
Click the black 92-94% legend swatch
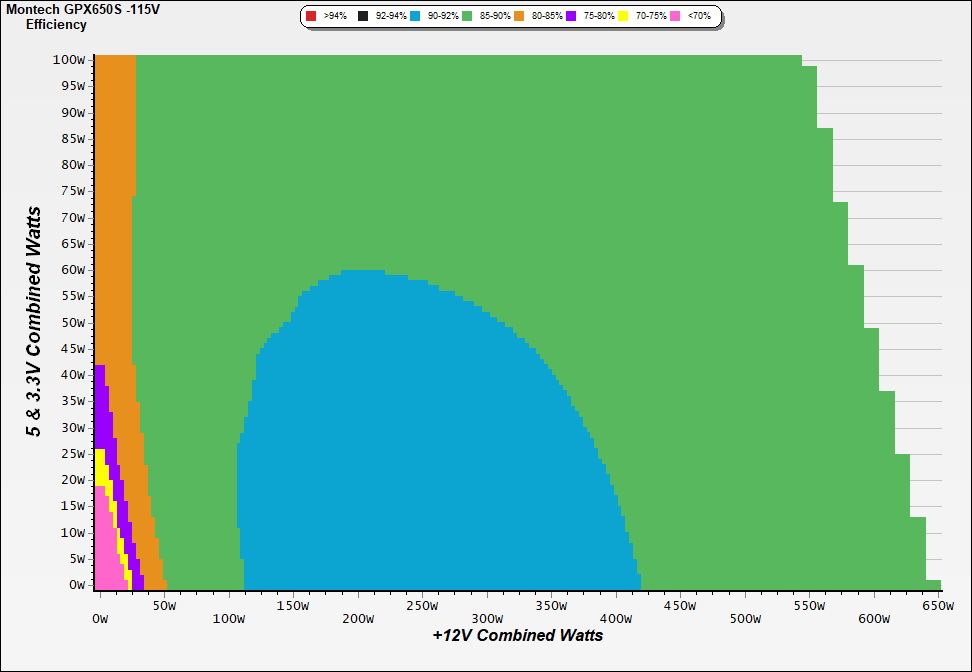363,17
